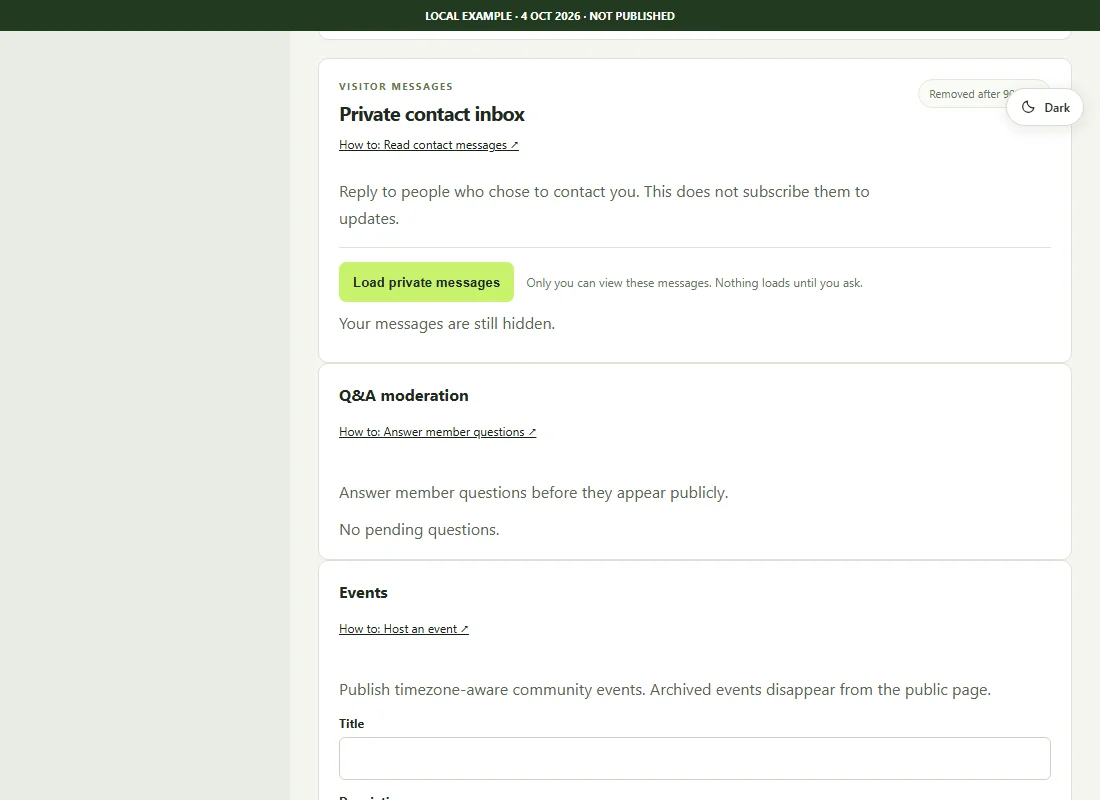Click the moon icon beside Dark

[x=1028, y=107]
